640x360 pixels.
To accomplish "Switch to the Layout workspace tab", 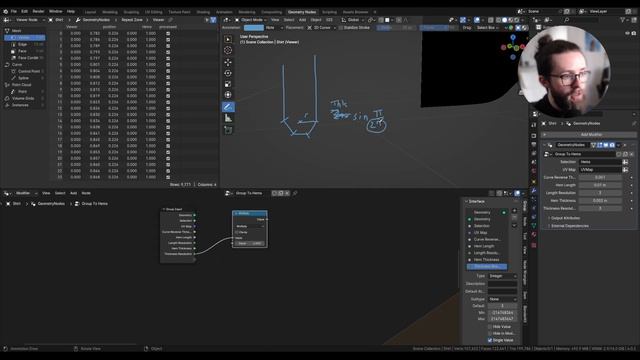I will 90,12.
